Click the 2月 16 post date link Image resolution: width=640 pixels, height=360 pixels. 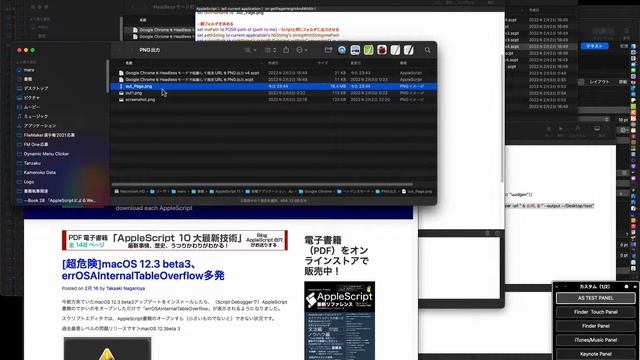pyautogui.click(x=91, y=288)
